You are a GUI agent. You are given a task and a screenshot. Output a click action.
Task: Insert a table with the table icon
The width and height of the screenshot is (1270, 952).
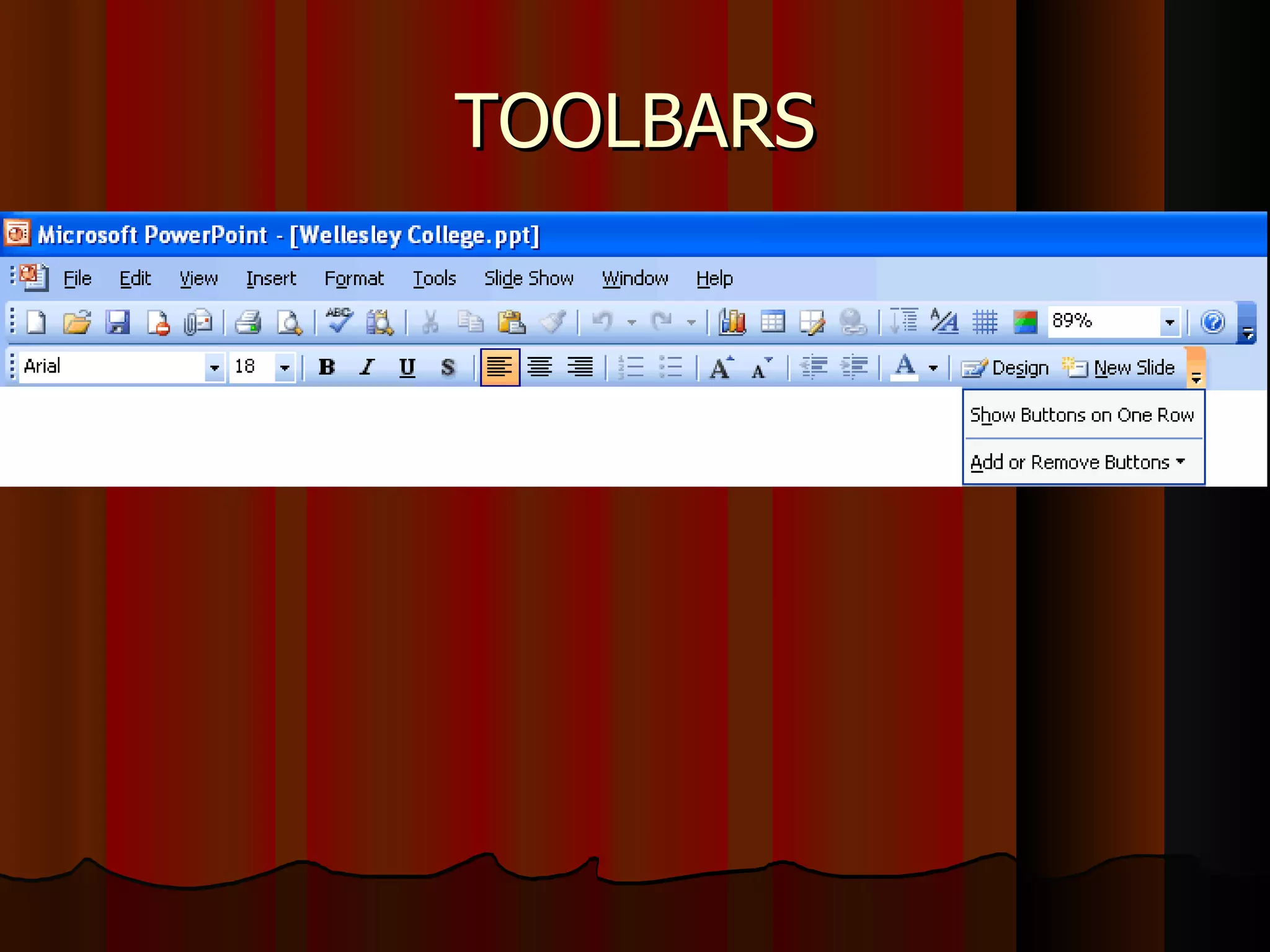[773, 322]
